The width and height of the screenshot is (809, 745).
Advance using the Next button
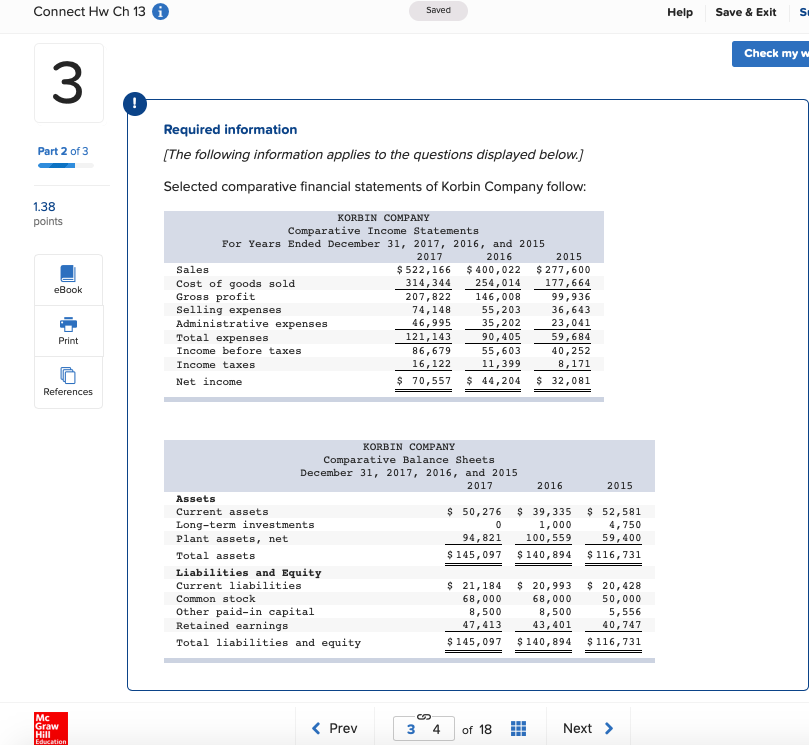pyautogui.click(x=587, y=728)
